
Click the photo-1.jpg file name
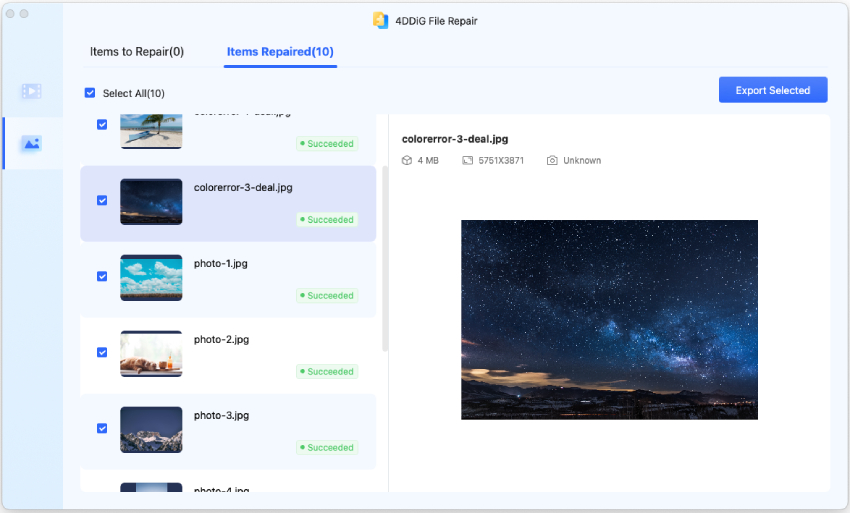(221, 264)
